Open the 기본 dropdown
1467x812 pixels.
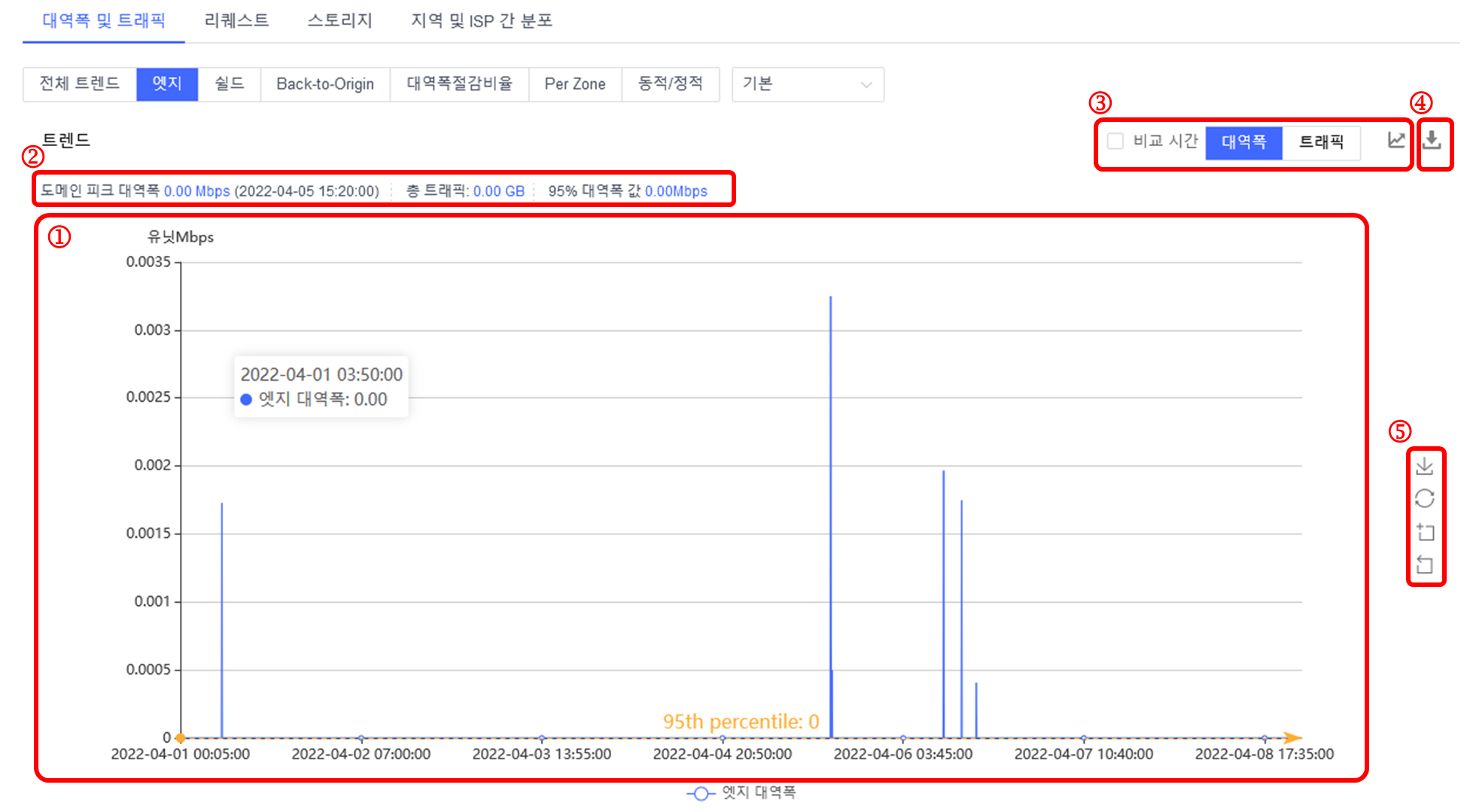(x=807, y=84)
